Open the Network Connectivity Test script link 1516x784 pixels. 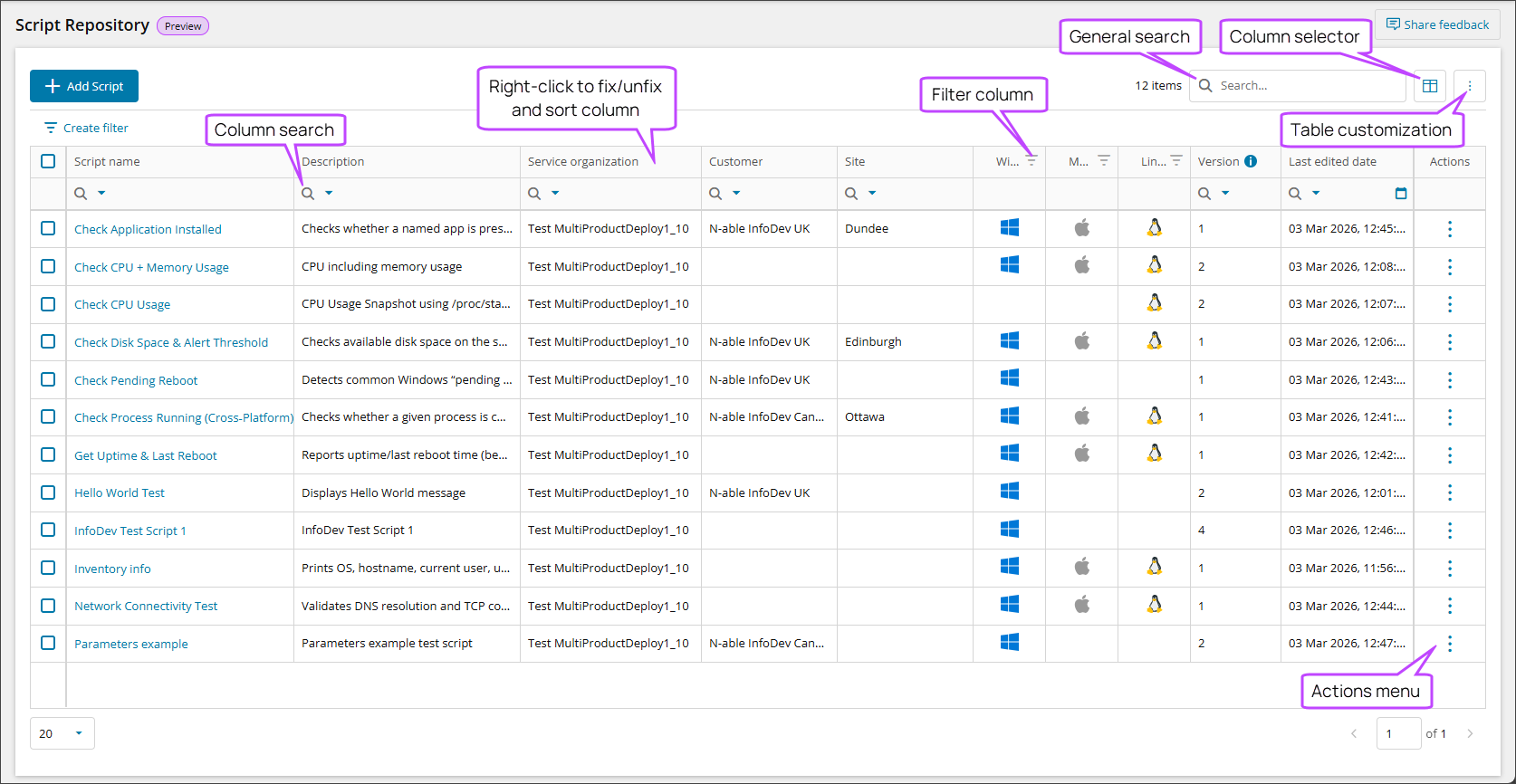146,607
